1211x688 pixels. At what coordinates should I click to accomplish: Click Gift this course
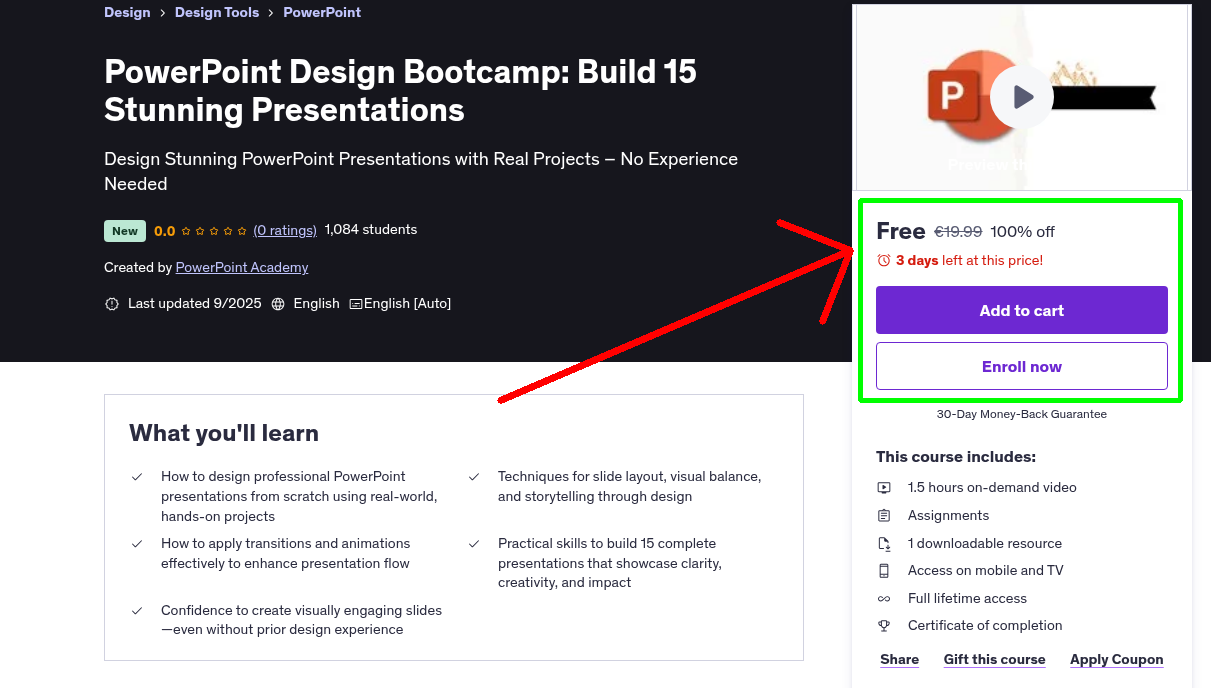coord(995,659)
